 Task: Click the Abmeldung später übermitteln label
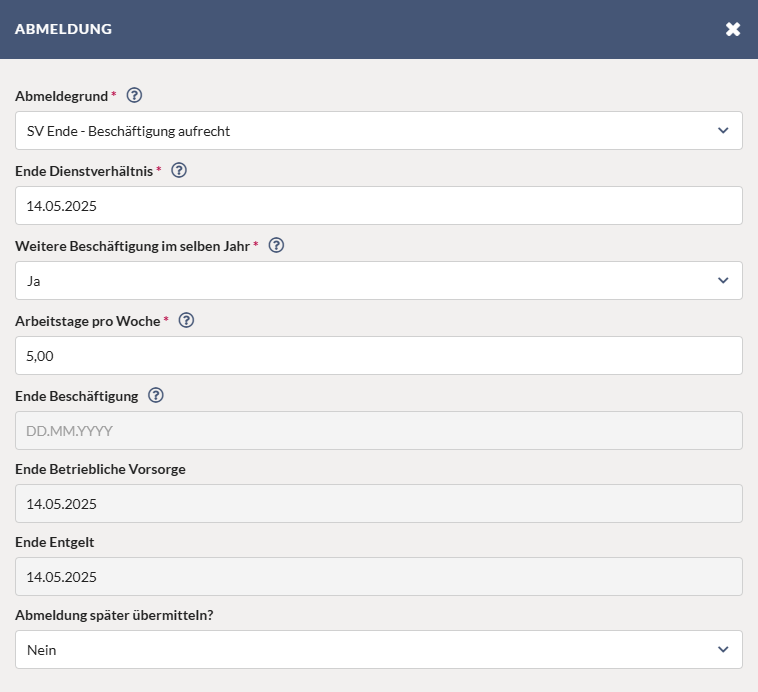pyautogui.click(x=114, y=615)
